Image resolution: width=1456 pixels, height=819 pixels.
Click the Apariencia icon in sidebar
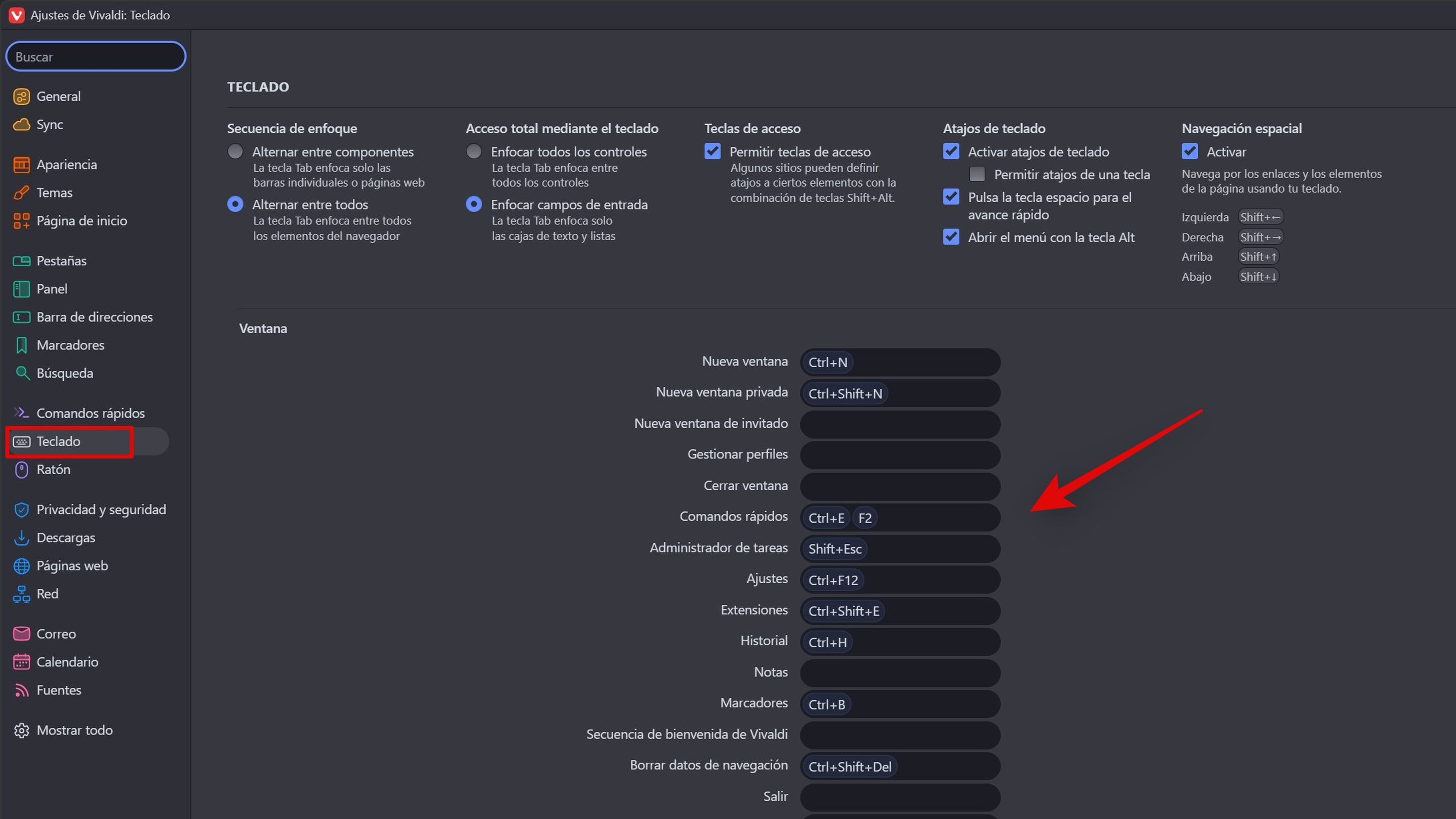click(x=22, y=165)
